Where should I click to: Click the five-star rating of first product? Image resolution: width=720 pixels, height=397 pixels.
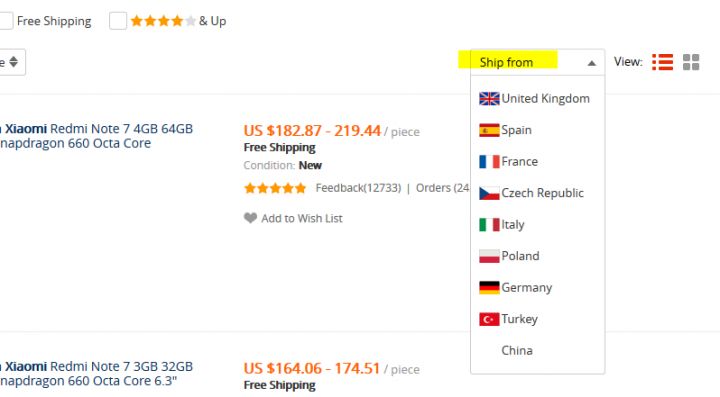tap(275, 188)
